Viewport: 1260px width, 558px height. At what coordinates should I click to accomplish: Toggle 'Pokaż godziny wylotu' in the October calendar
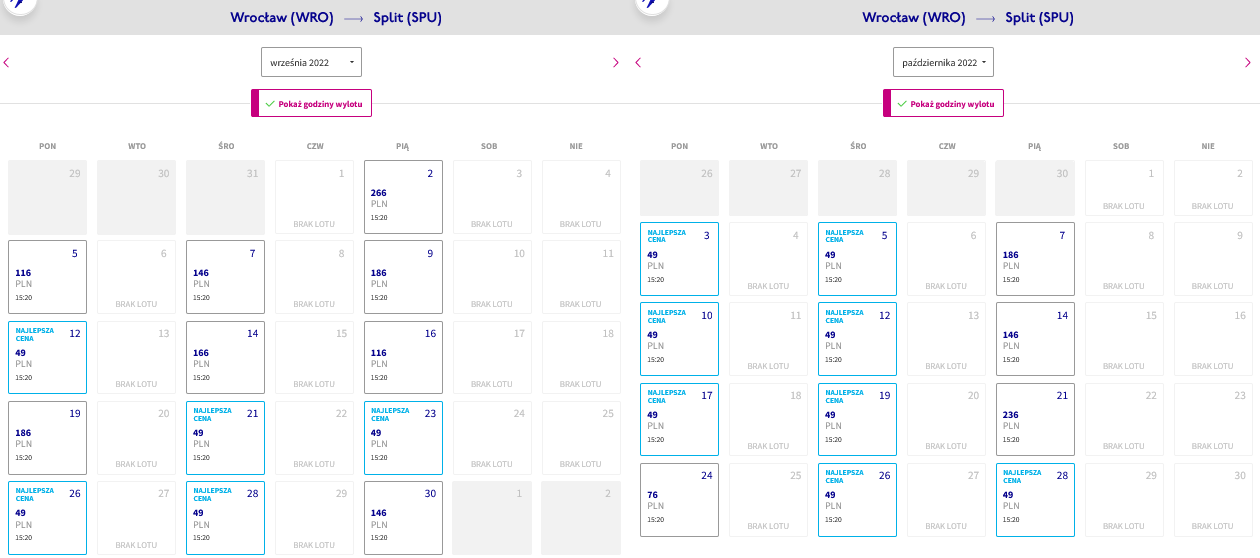click(x=943, y=103)
